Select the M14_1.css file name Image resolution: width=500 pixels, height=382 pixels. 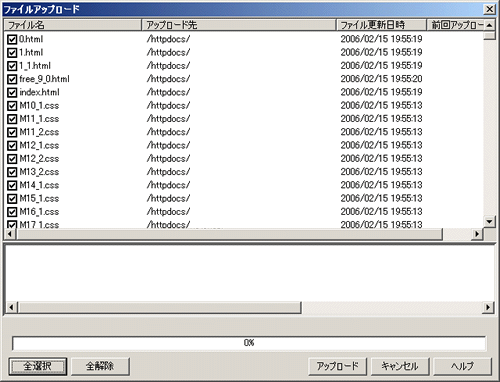39,186
